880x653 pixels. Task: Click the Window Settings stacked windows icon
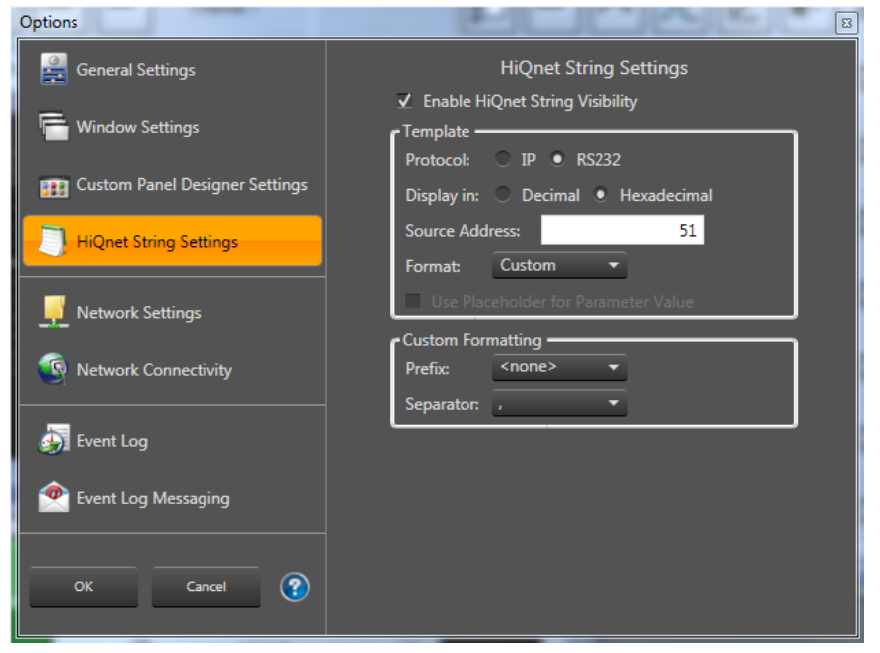[53, 127]
